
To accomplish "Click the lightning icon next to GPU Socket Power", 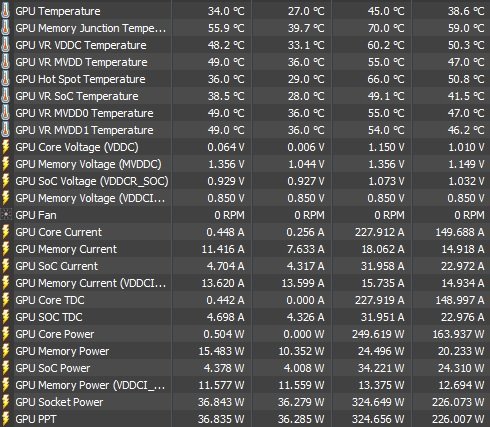I will coord(5,402).
